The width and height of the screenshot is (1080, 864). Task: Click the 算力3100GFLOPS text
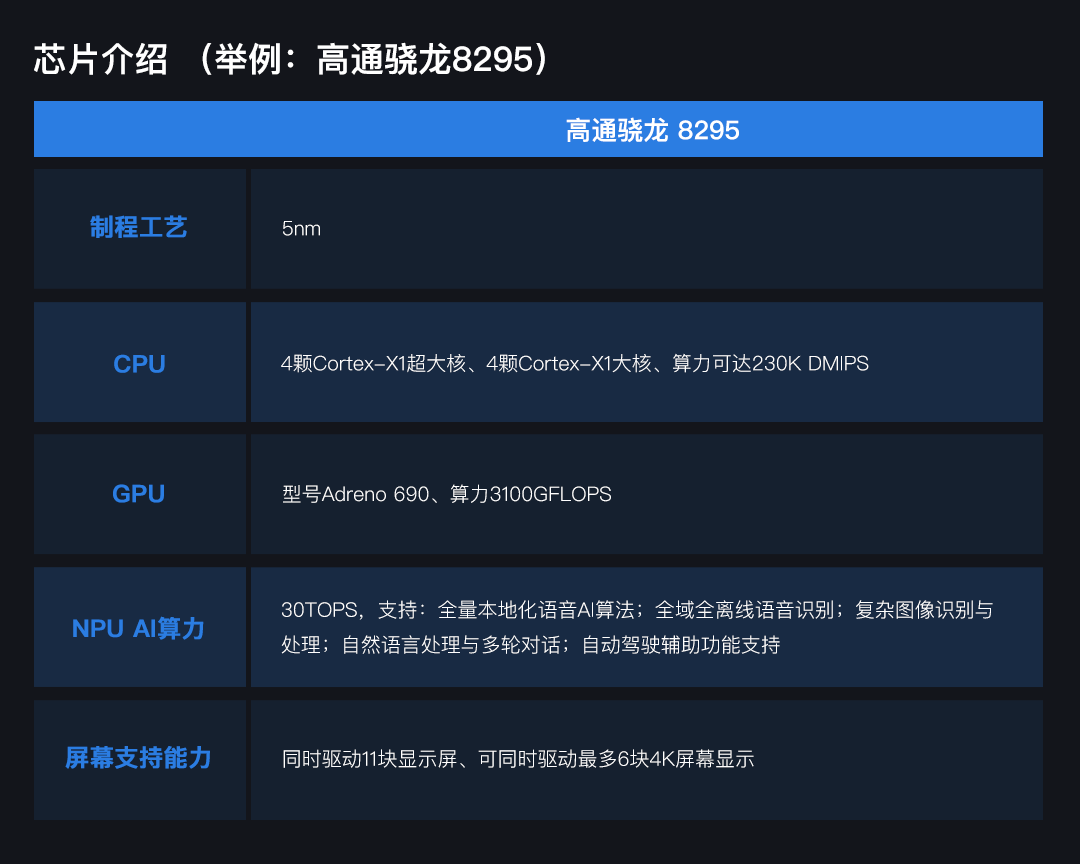pyautogui.click(x=530, y=494)
